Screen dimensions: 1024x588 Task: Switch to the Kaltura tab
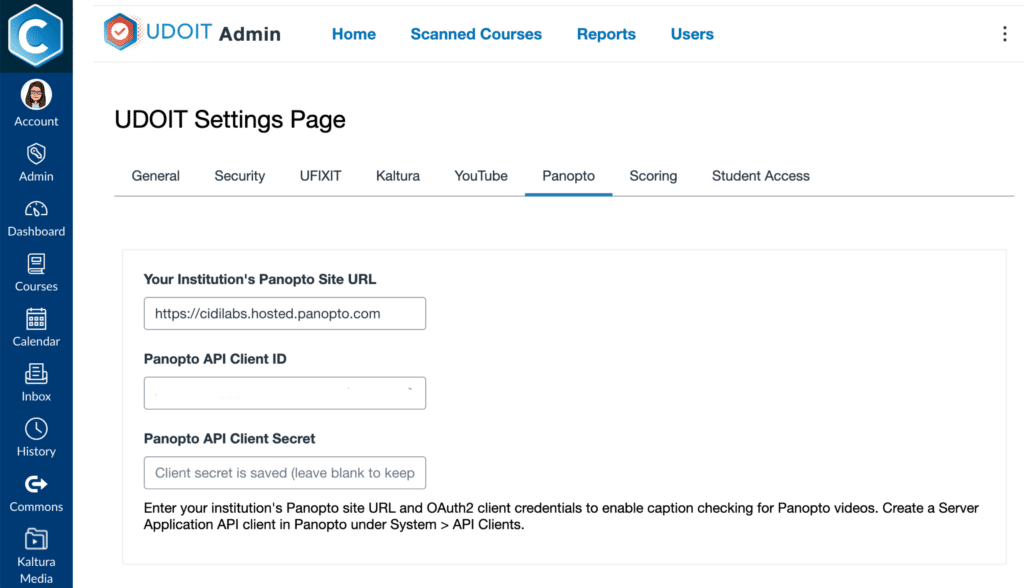tap(398, 176)
